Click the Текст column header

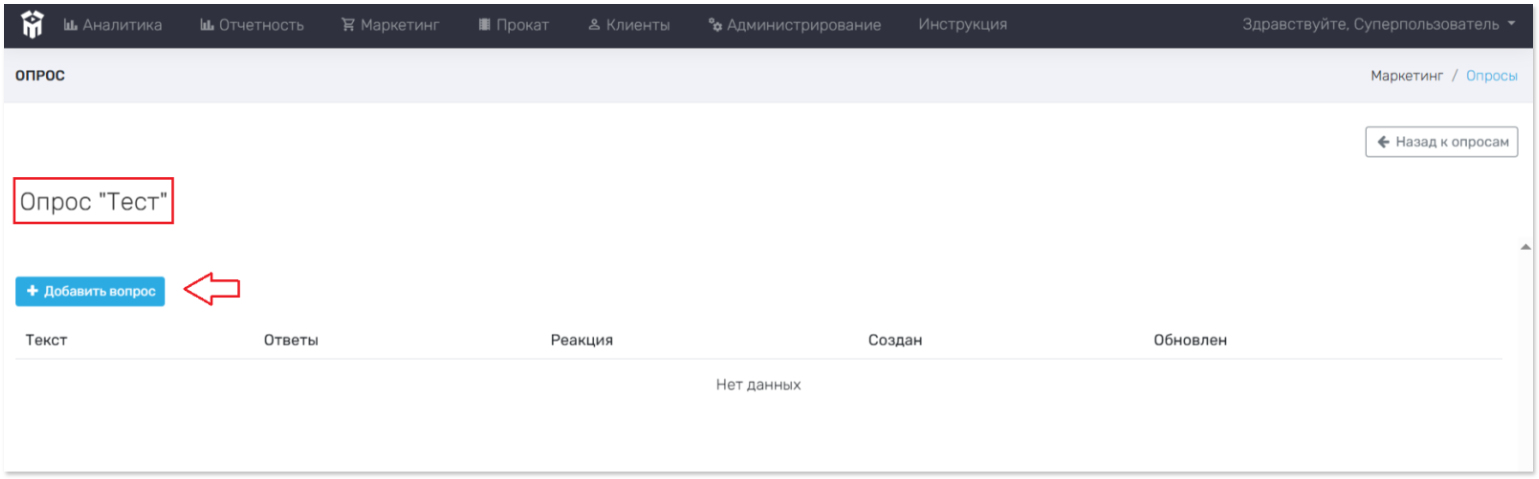[x=46, y=340]
